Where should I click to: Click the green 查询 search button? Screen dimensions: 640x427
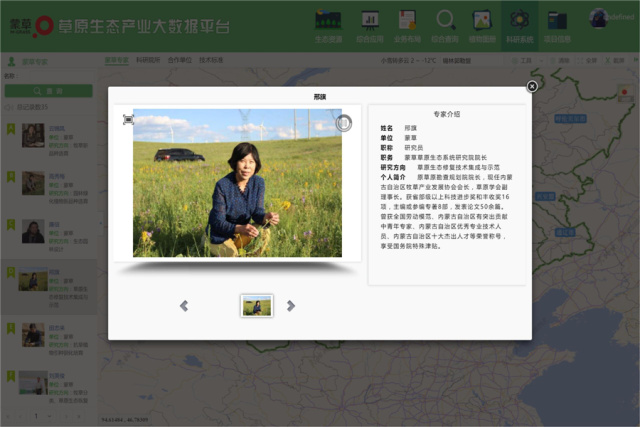click(49, 91)
